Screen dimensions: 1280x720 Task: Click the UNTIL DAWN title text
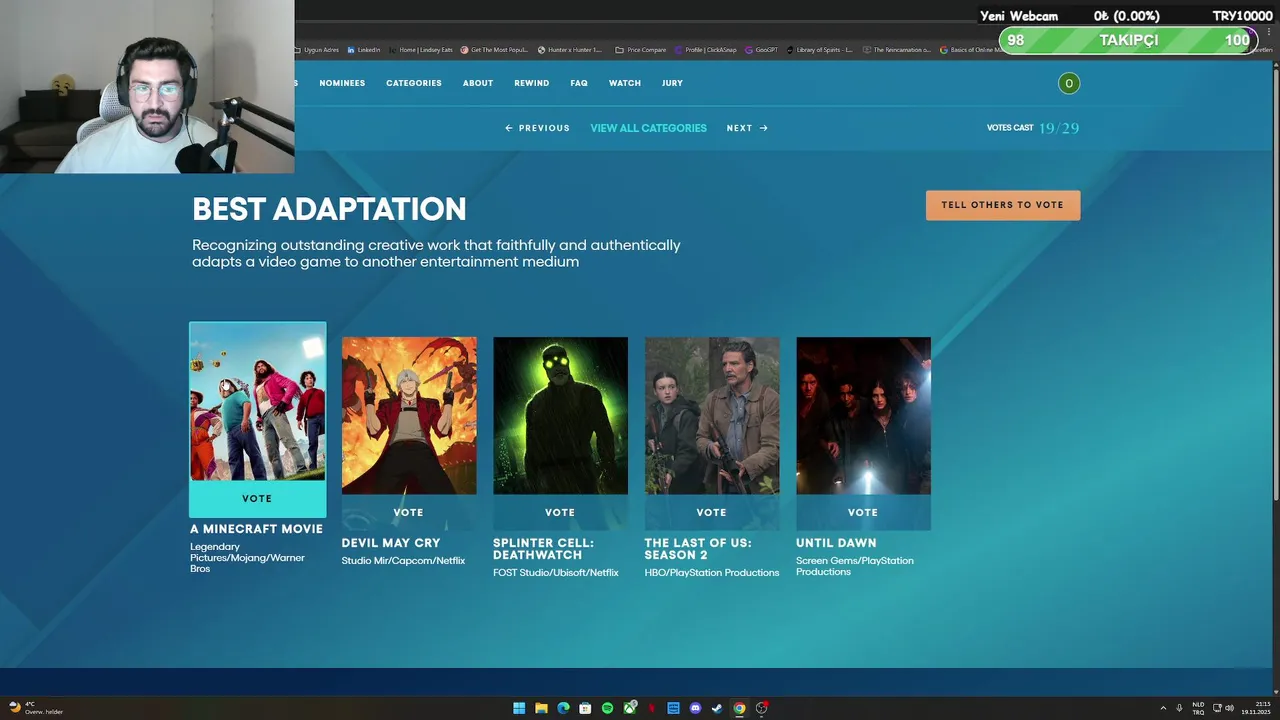pos(836,543)
